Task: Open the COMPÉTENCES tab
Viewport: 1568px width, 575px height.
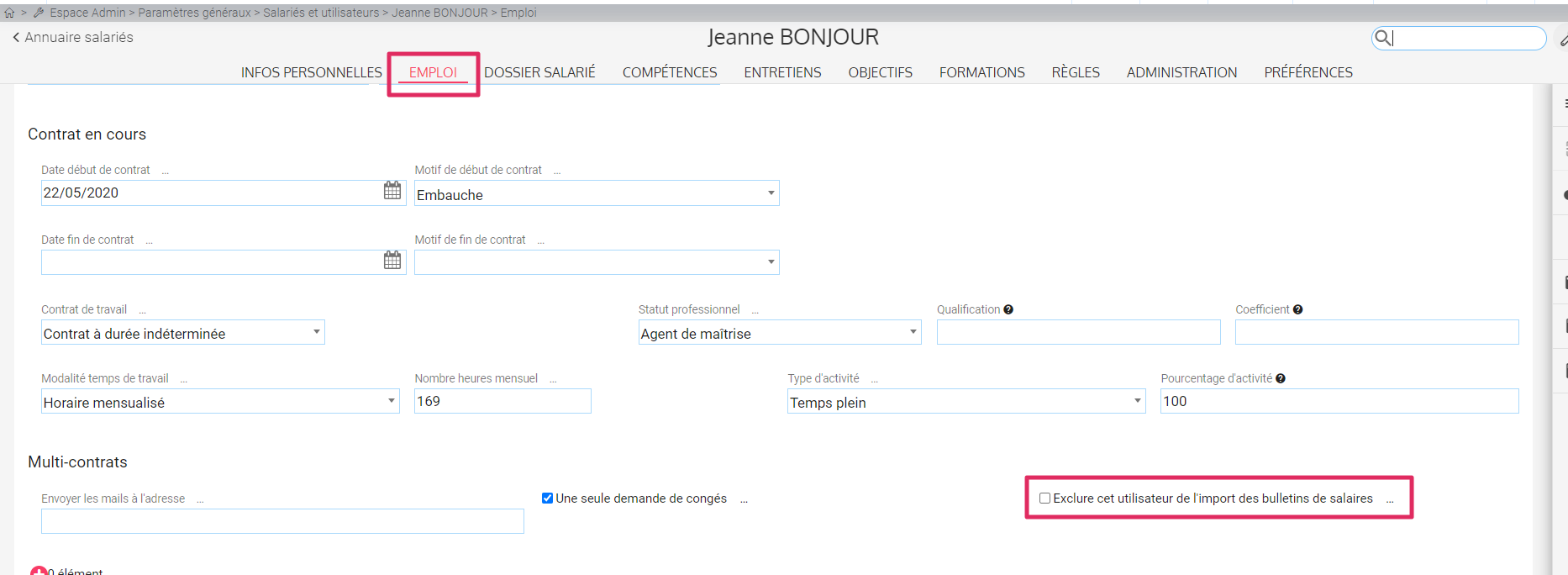Action: [670, 72]
